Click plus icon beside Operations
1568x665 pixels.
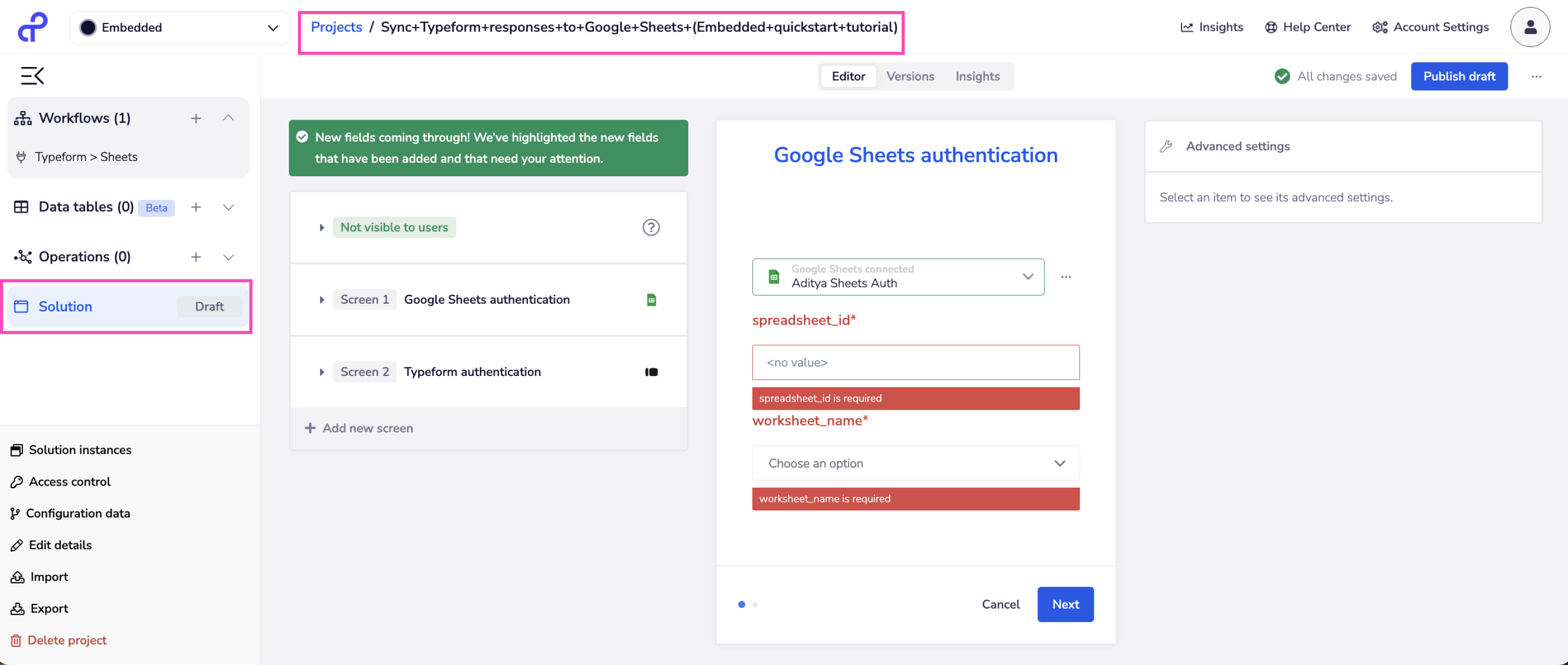click(x=196, y=257)
